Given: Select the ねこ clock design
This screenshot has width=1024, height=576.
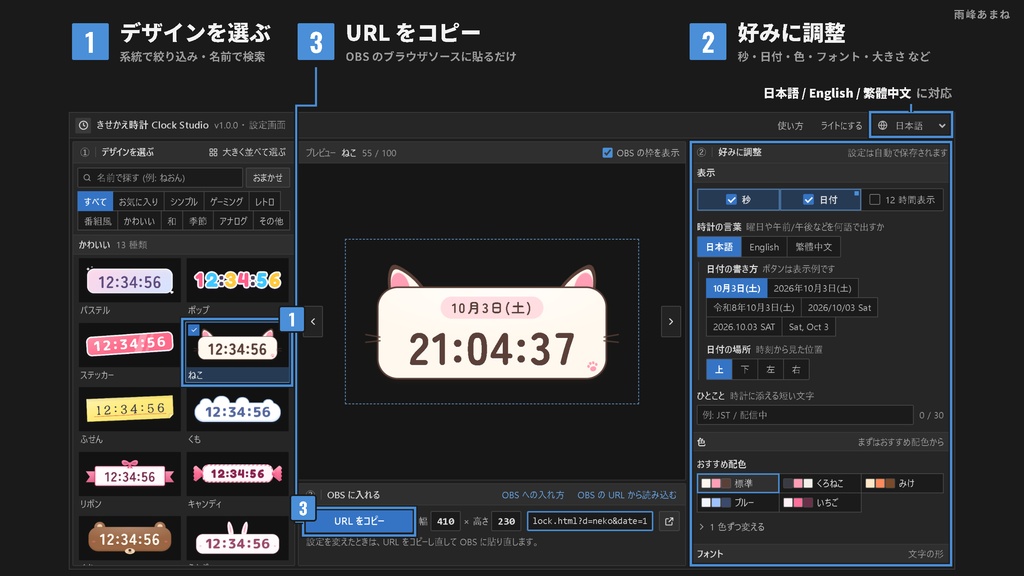Looking at the screenshot, I should (x=237, y=351).
